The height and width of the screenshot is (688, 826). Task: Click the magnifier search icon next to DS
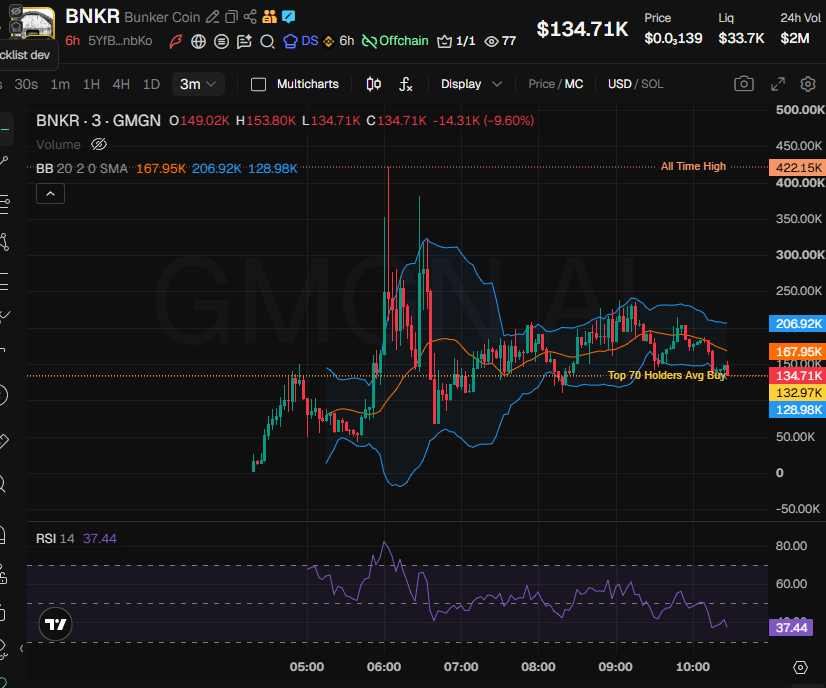tap(267, 41)
